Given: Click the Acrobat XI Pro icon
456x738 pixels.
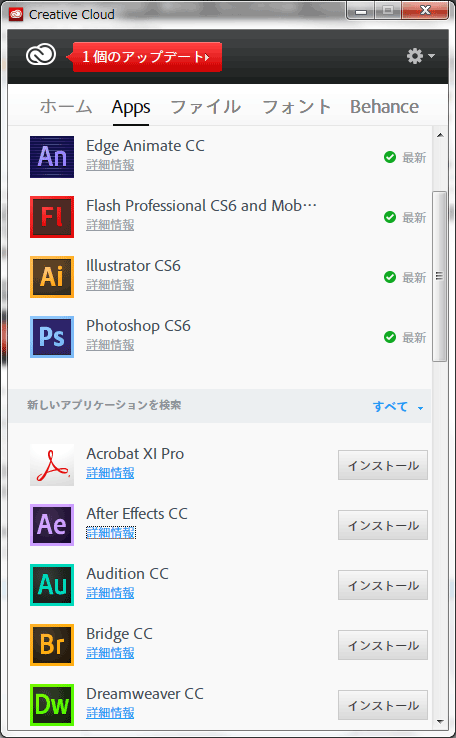Looking at the screenshot, I should coord(52,465).
